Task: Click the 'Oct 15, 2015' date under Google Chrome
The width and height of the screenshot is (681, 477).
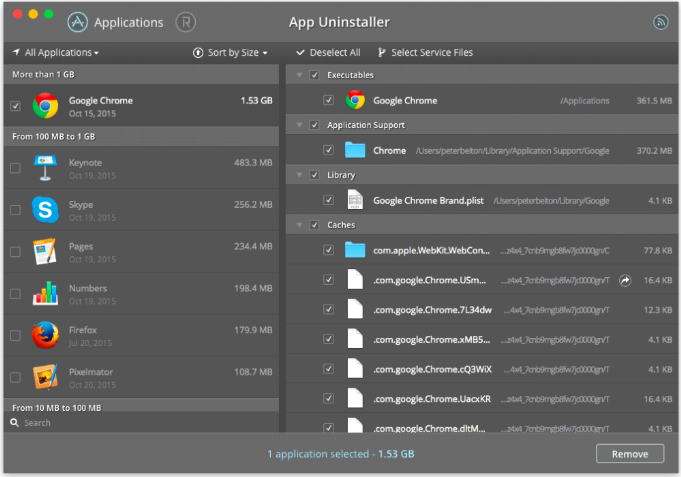Action: click(x=92, y=114)
